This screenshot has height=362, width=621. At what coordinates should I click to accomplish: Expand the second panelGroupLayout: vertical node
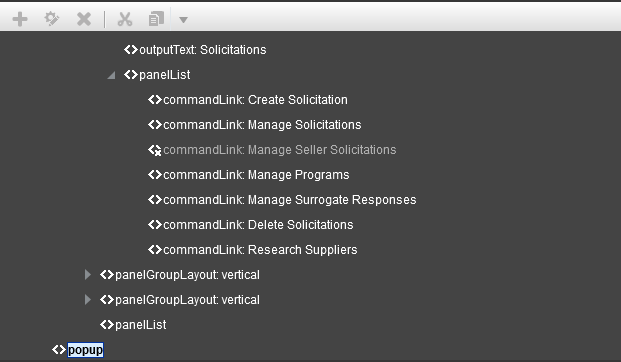88,299
